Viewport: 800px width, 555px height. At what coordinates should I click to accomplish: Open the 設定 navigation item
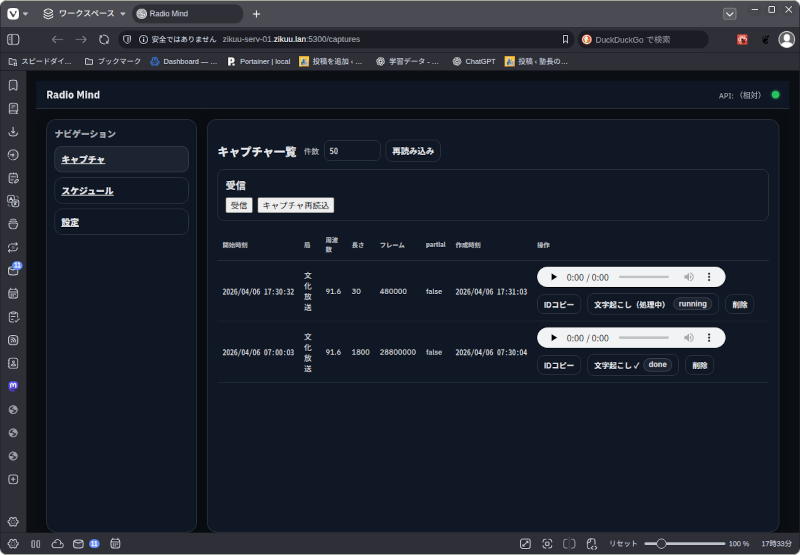pyautogui.click(x=121, y=222)
